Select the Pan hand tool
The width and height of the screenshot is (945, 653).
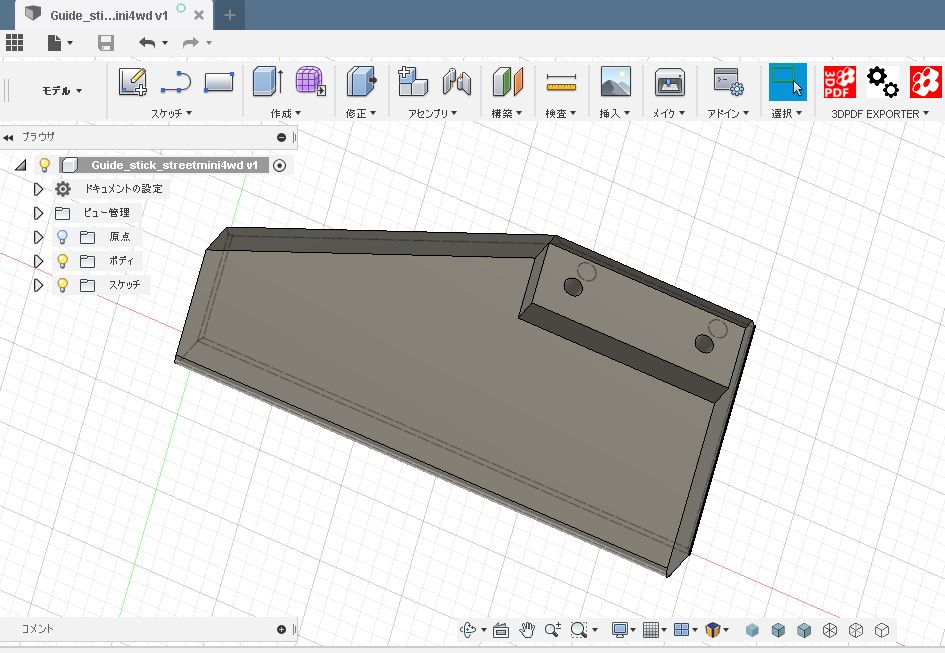[x=527, y=631]
